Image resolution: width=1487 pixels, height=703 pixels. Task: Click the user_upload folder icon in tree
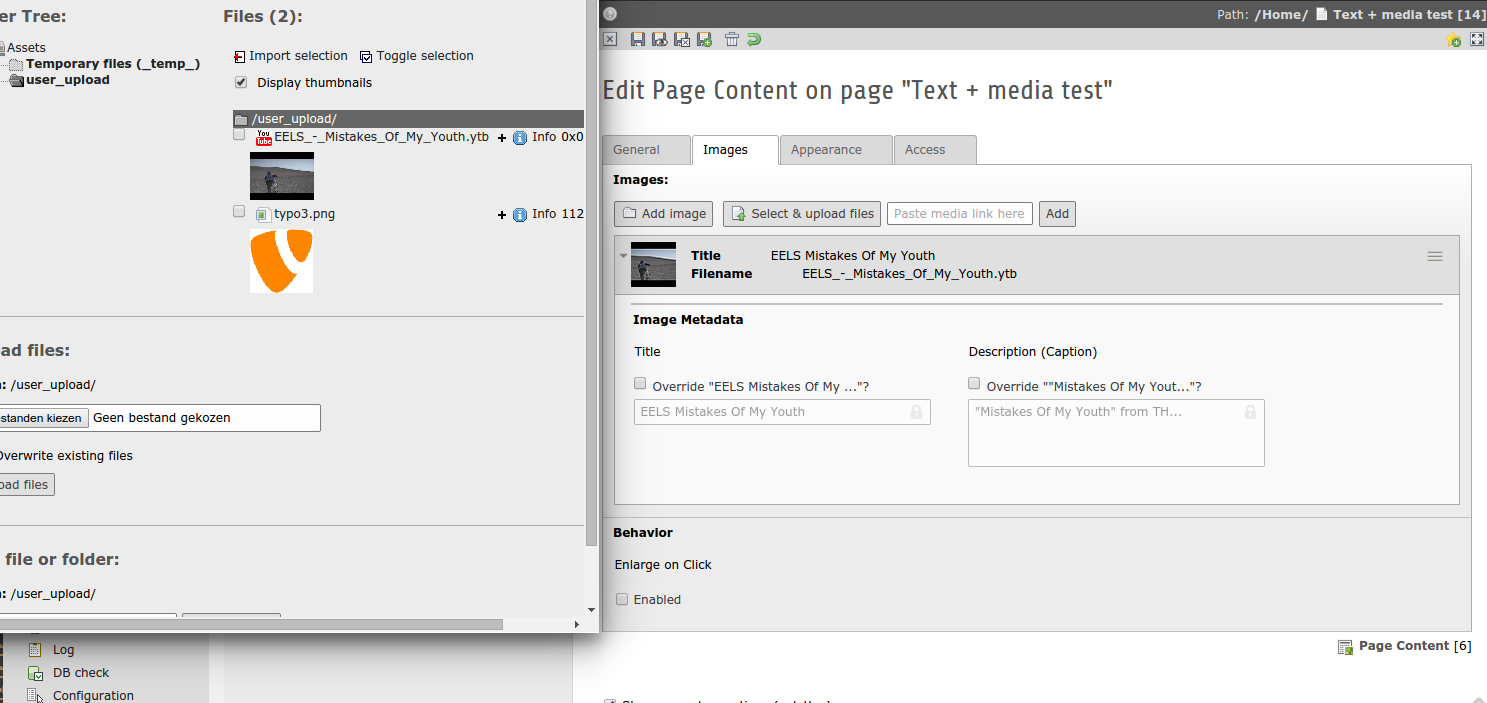click(16, 80)
